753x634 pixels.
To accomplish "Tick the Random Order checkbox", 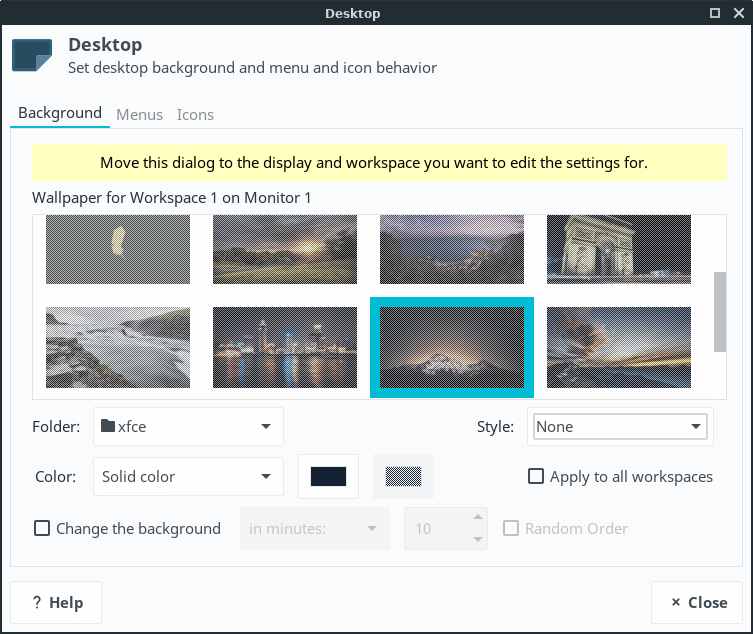I will [511, 529].
